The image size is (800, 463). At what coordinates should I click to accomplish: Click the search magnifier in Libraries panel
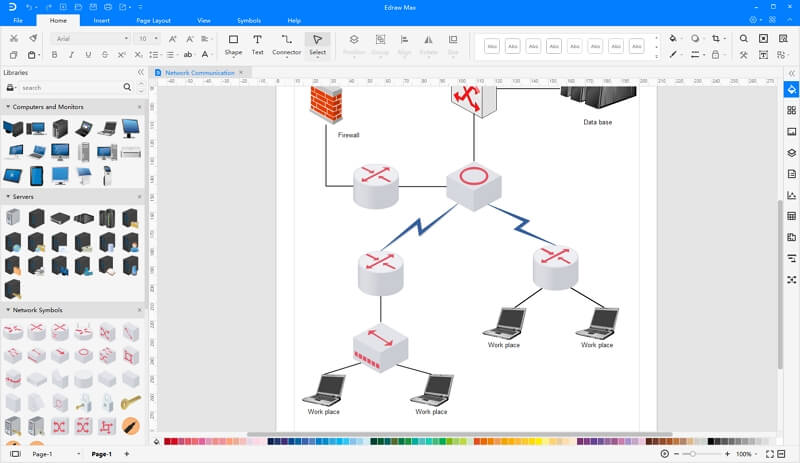pos(127,87)
